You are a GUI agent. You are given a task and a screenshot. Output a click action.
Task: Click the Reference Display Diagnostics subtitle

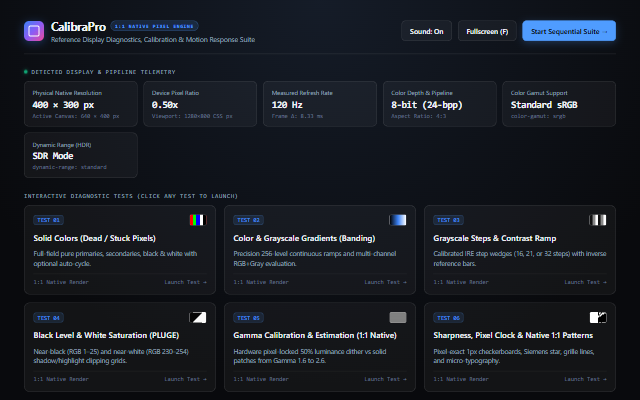click(x=153, y=40)
